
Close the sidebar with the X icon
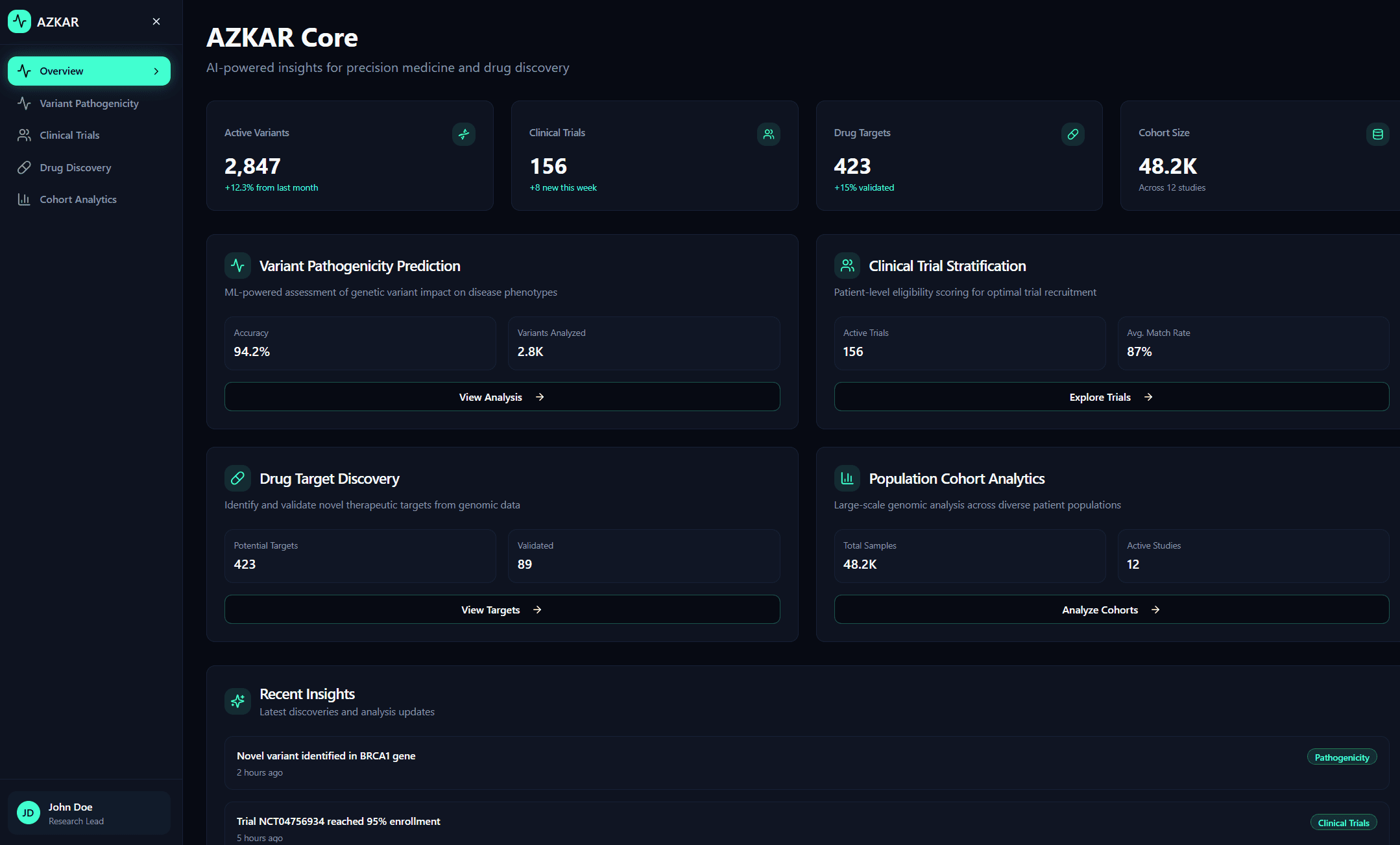coord(156,21)
